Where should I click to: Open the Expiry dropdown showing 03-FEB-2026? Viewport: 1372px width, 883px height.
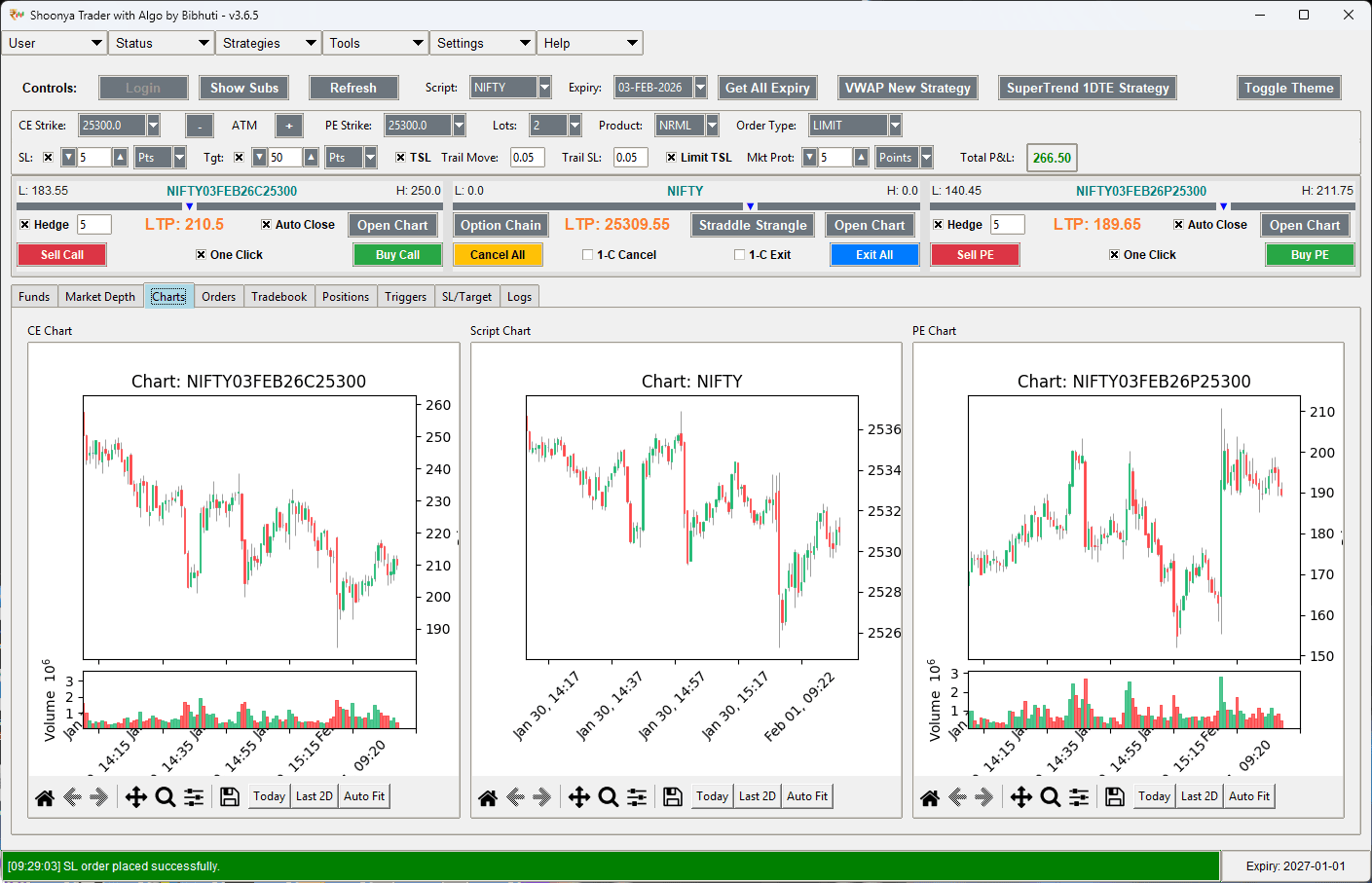coord(699,87)
